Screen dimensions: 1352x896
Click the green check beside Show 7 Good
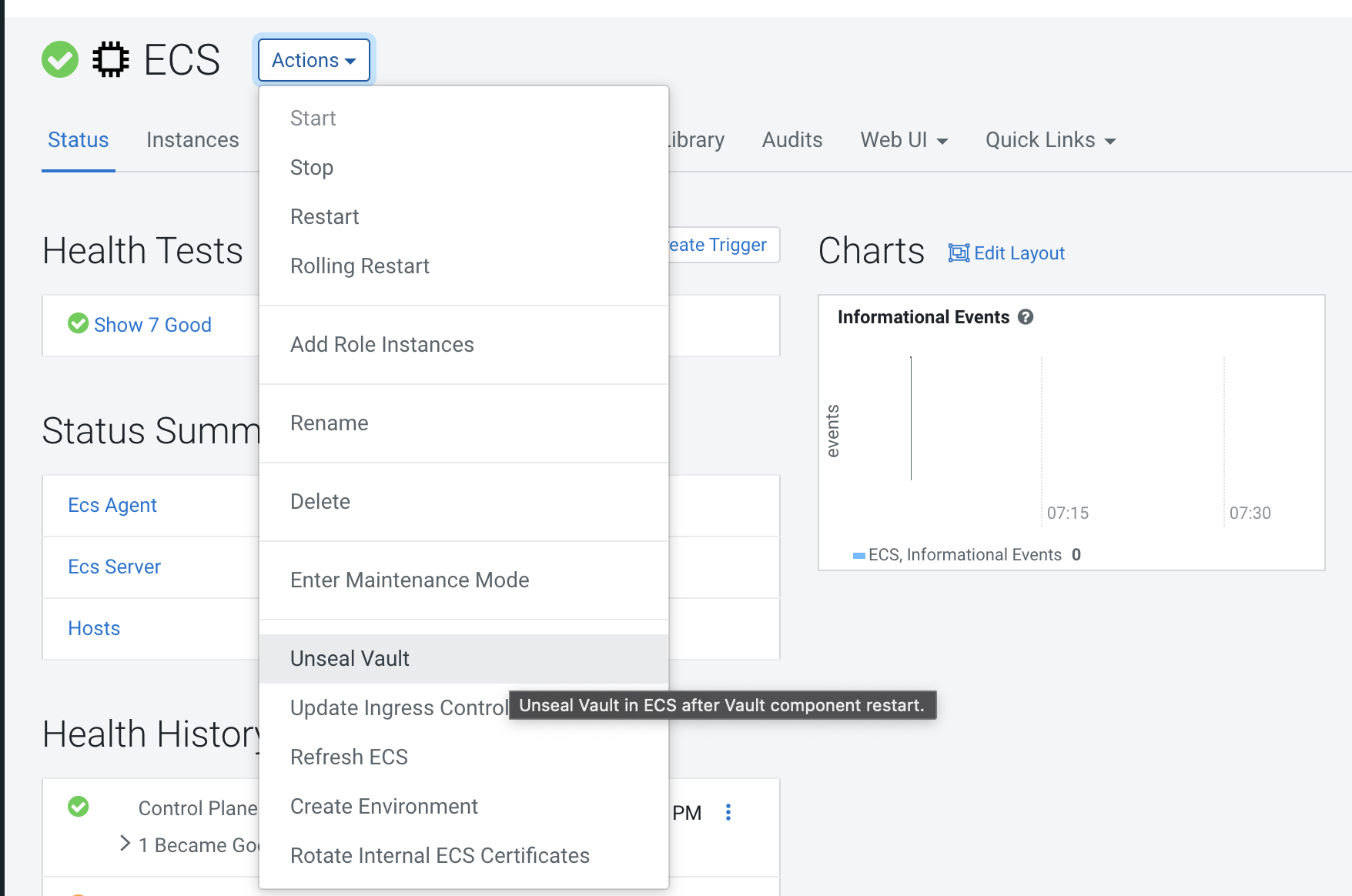tap(79, 323)
